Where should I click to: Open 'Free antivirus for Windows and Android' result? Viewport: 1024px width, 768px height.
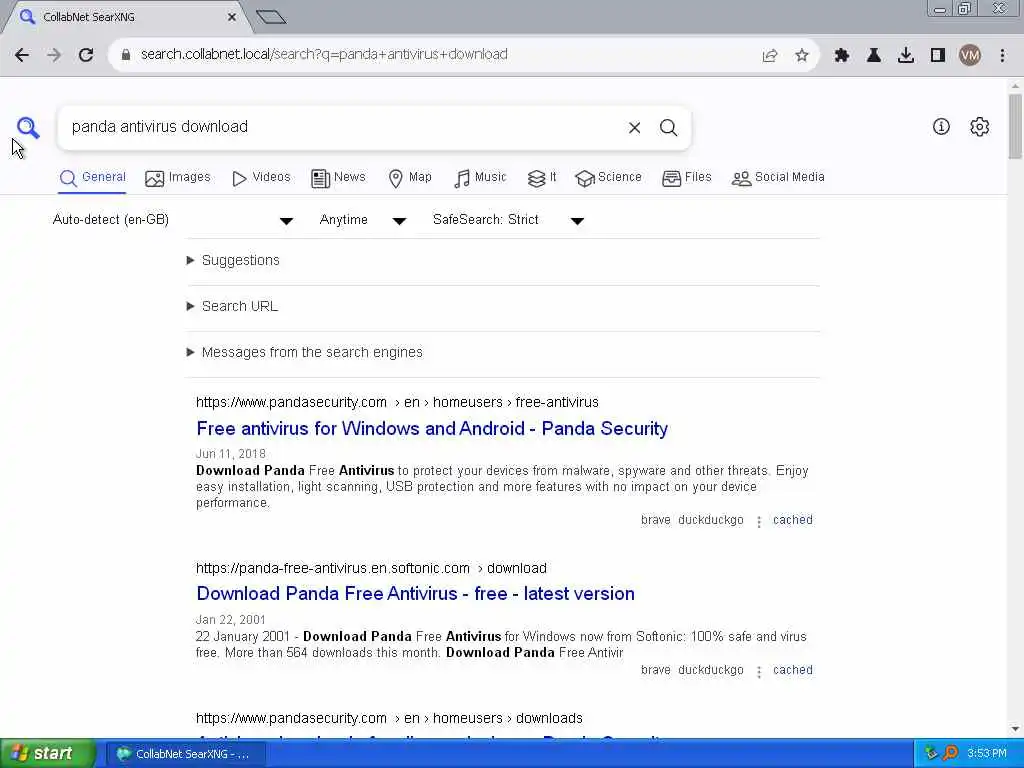(432, 429)
